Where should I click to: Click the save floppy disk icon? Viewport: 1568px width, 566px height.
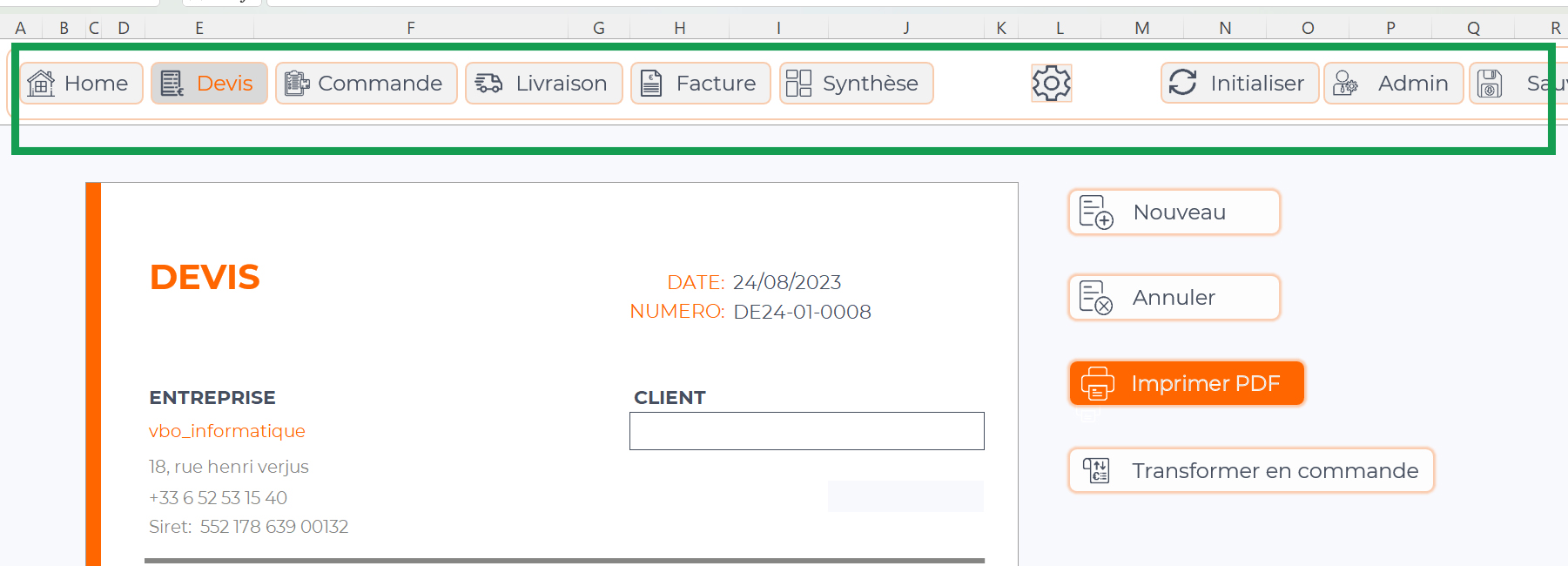(1490, 84)
